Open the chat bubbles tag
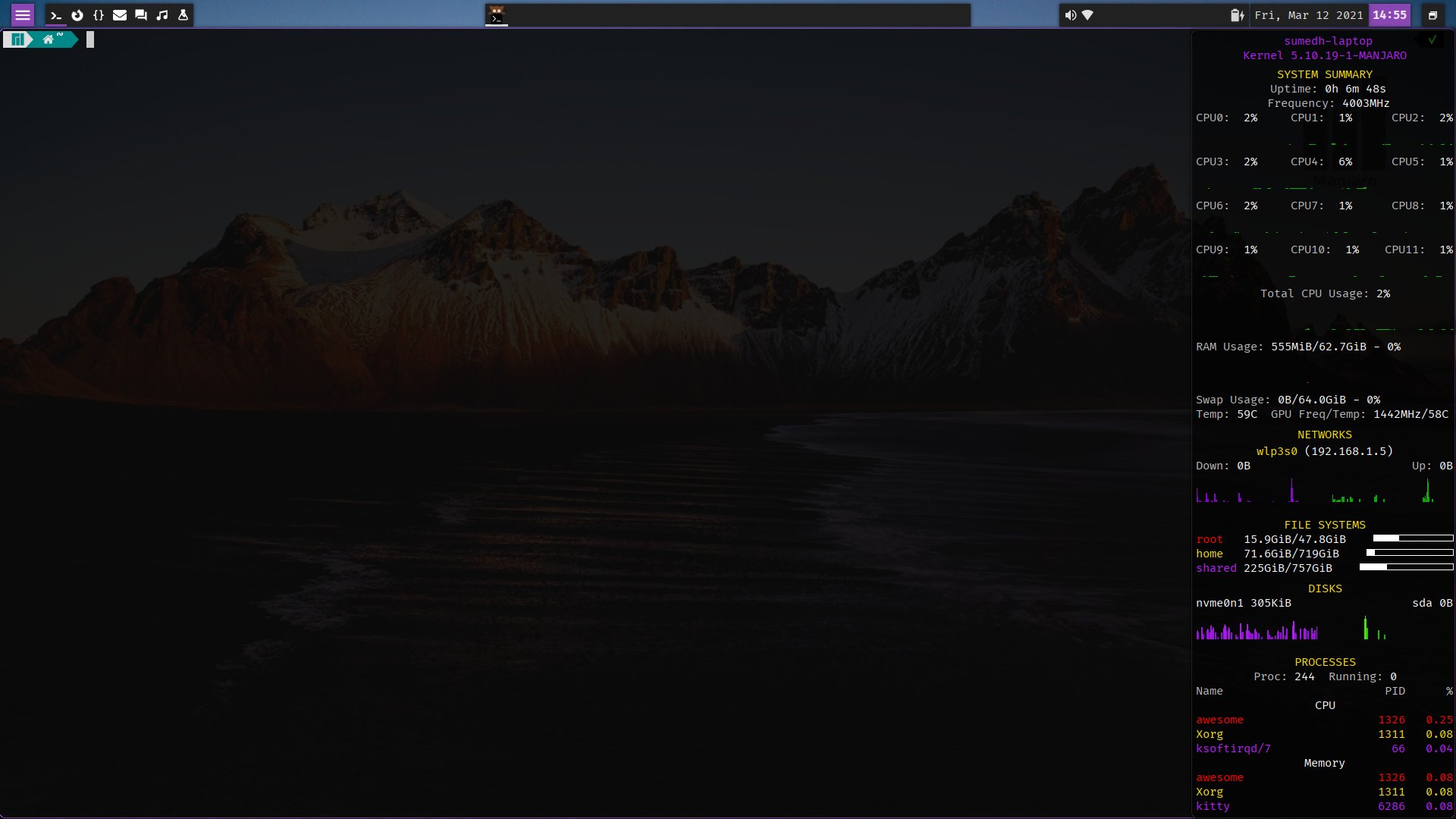This screenshot has width=1456, height=819. pos(141,15)
